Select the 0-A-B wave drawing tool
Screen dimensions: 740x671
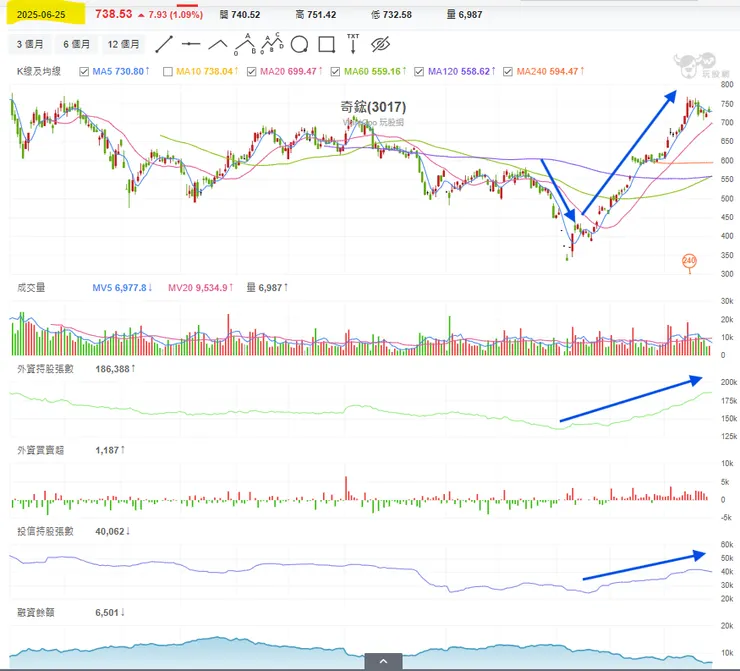coord(245,44)
